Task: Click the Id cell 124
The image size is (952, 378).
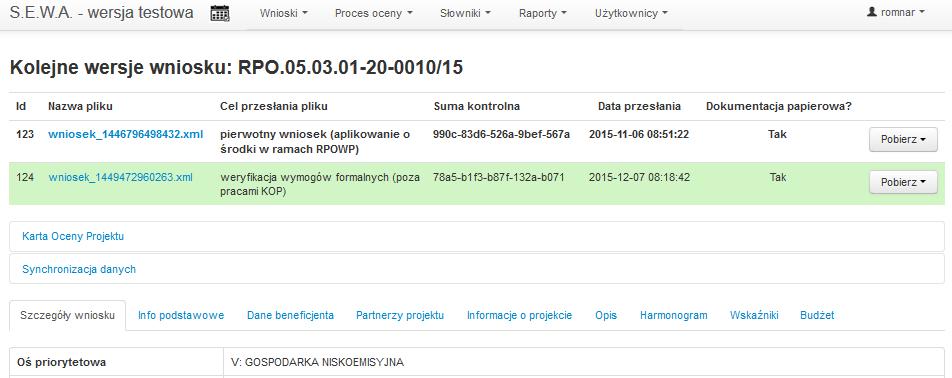Action: click(x=25, y=177)
